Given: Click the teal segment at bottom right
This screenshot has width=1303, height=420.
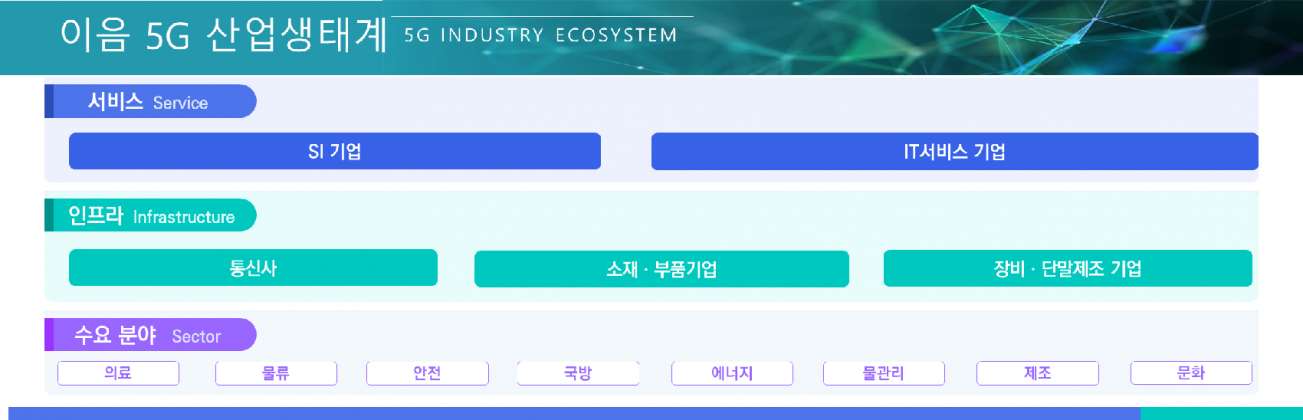Looking at the screenshot, I should coord(1221,413).
